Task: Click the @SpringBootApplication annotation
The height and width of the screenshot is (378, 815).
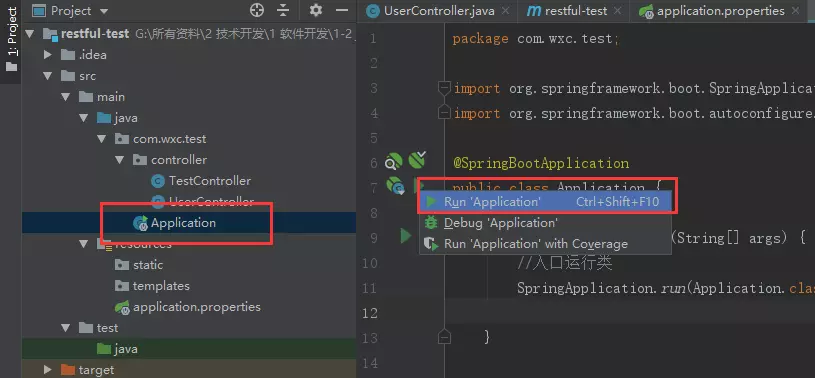Action: point(541,163)
